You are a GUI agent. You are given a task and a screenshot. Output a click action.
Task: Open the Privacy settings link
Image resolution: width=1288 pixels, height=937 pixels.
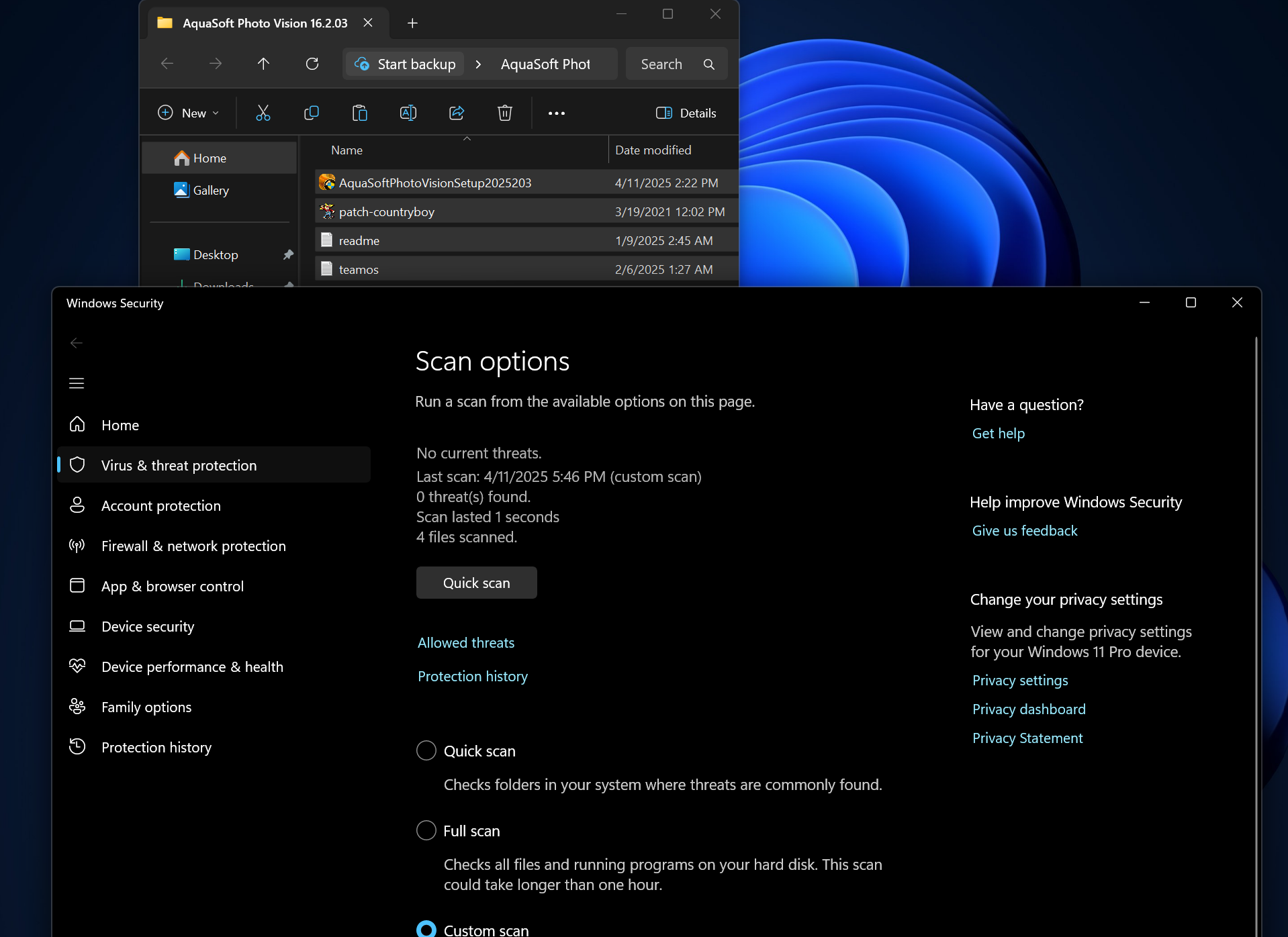coord(1020,680)
